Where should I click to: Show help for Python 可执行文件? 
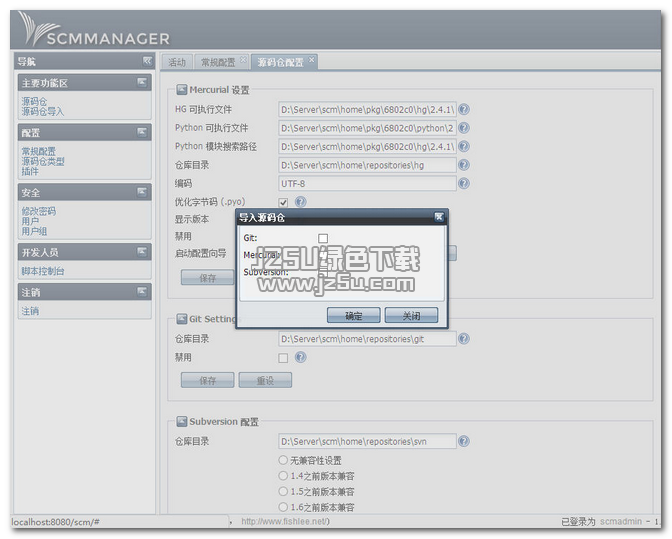point(464,128)
